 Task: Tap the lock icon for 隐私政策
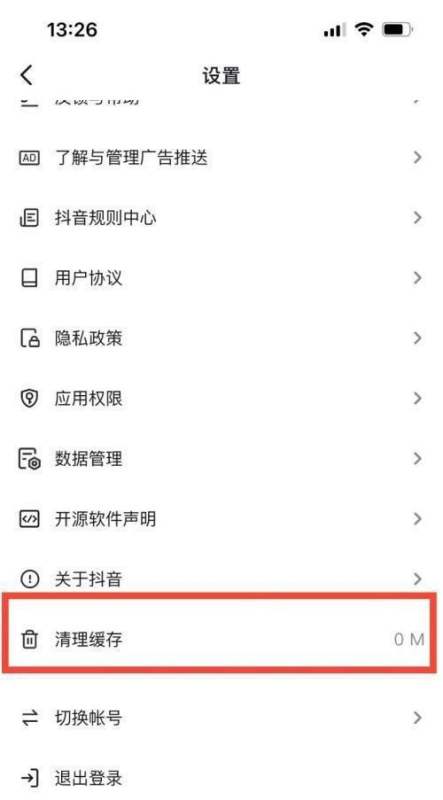tap(29, 338)
